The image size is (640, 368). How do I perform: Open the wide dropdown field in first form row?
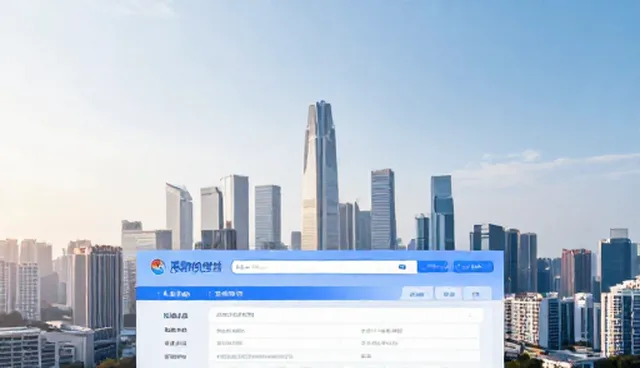[x=346, y=315]
